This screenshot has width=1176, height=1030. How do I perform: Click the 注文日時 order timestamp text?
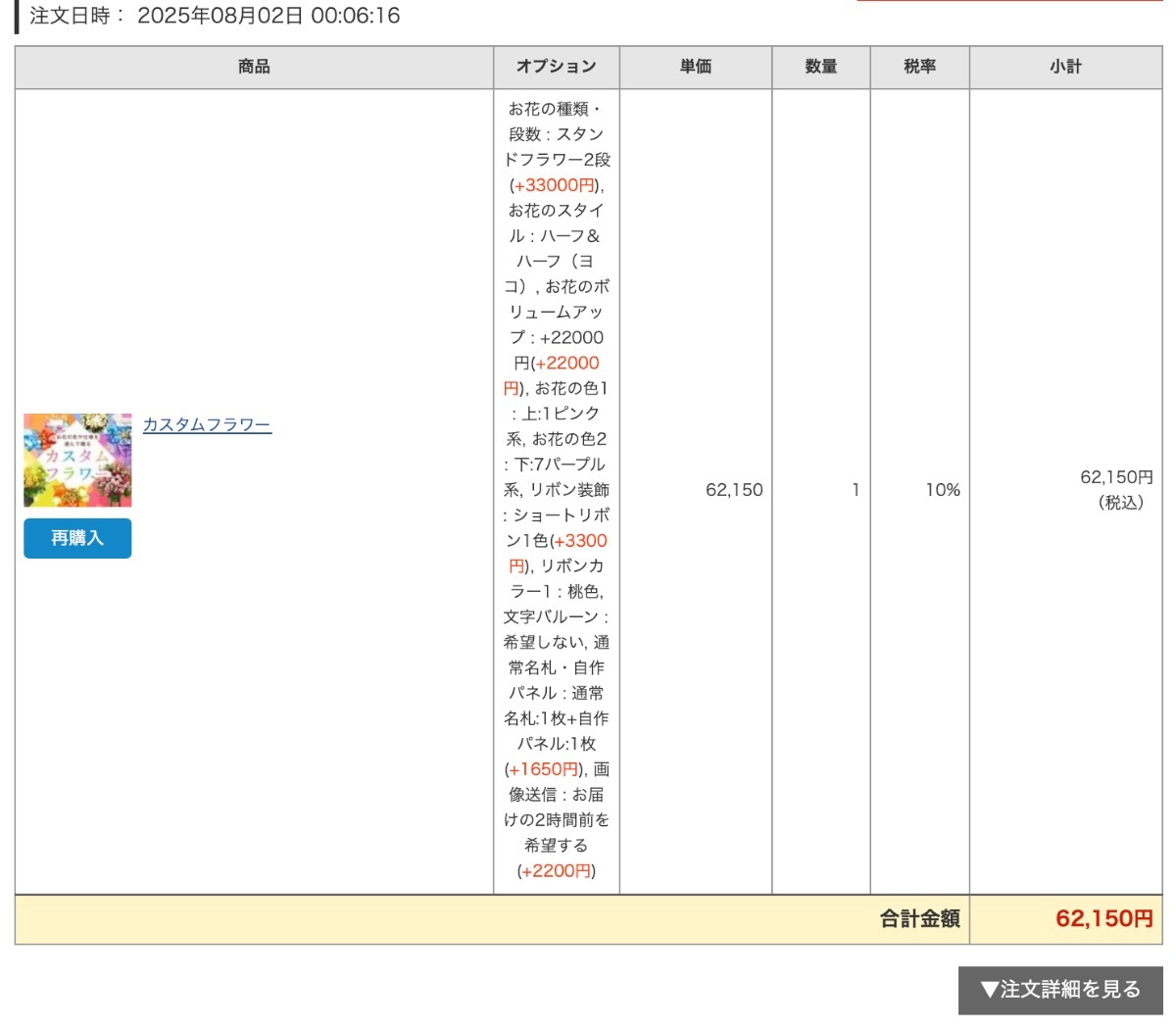215,16
